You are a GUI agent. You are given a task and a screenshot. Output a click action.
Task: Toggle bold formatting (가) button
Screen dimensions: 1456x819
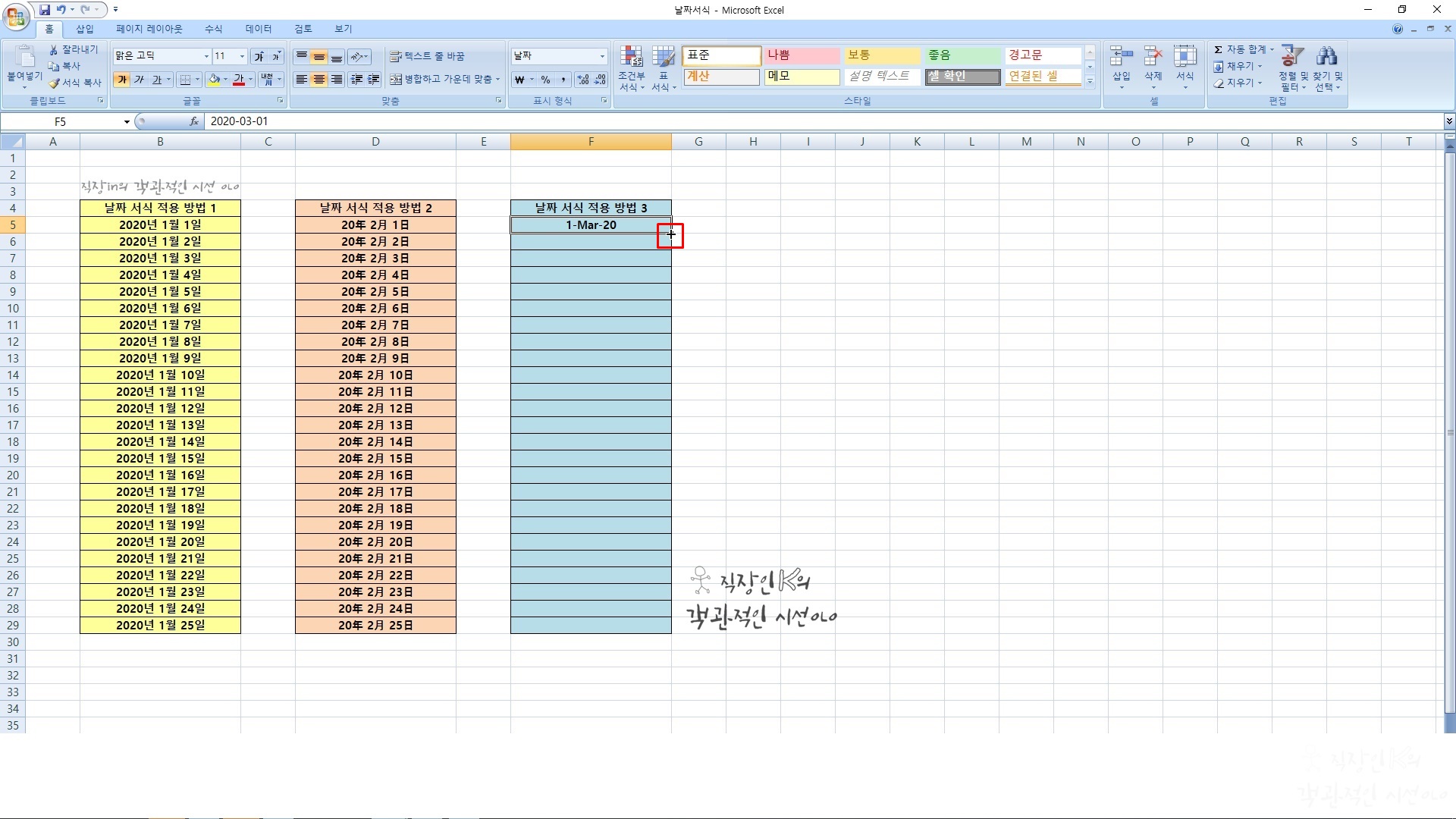(122, 80)
